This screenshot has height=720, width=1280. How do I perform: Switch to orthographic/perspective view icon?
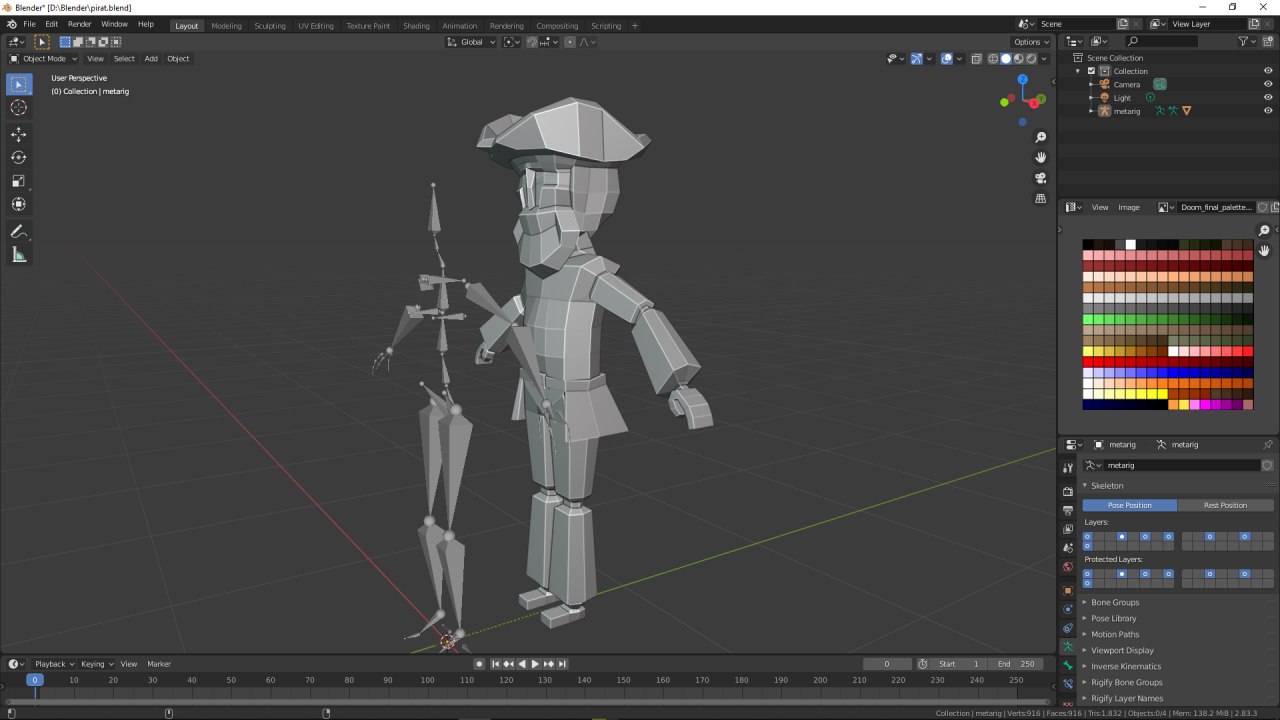click(x=1041, y=198)
